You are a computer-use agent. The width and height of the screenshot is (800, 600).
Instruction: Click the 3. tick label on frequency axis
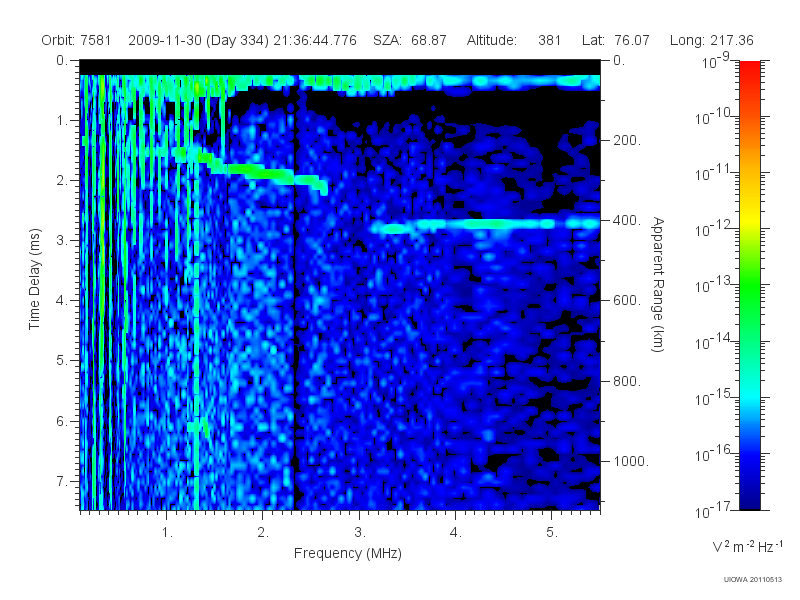click(x=360, y=533)
